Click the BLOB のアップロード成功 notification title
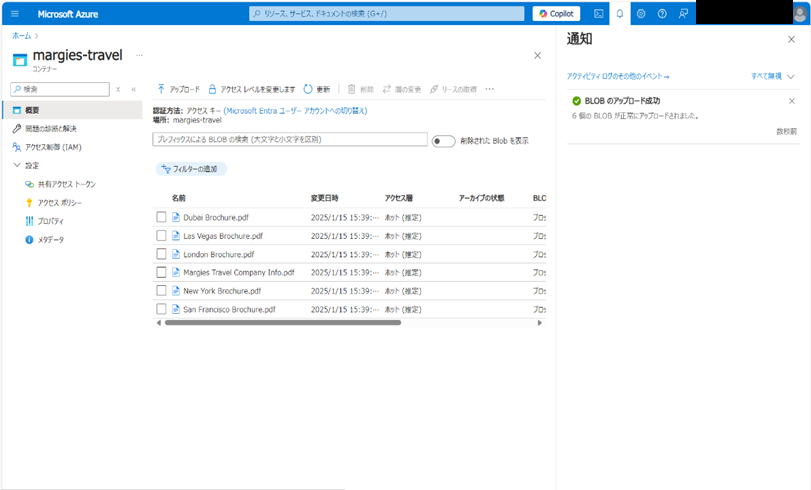Viewport: 811px width, 490px height. (x=622, y=101)
